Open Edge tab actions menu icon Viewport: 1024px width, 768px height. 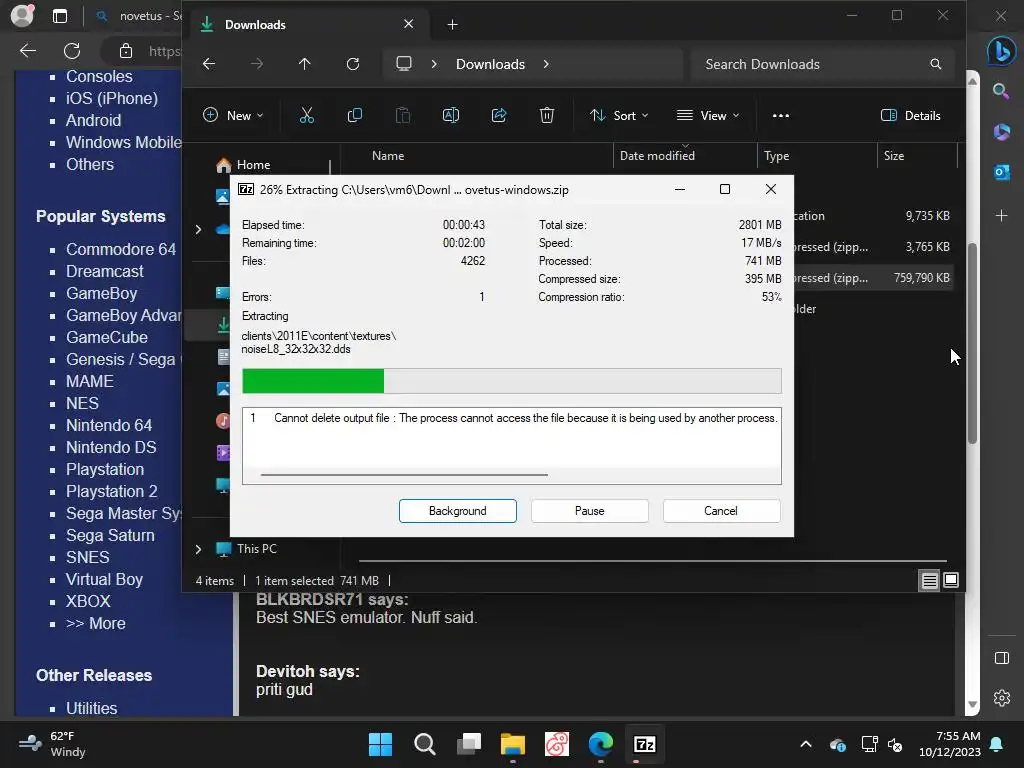(60, 16)
